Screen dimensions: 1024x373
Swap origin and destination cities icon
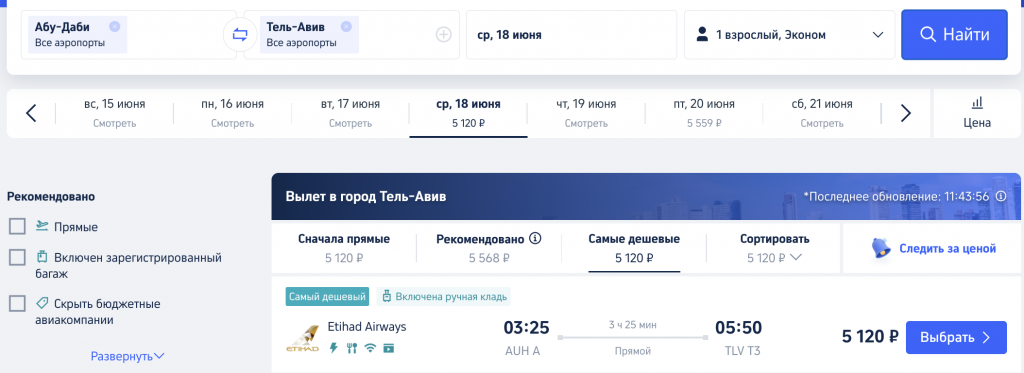240,35
